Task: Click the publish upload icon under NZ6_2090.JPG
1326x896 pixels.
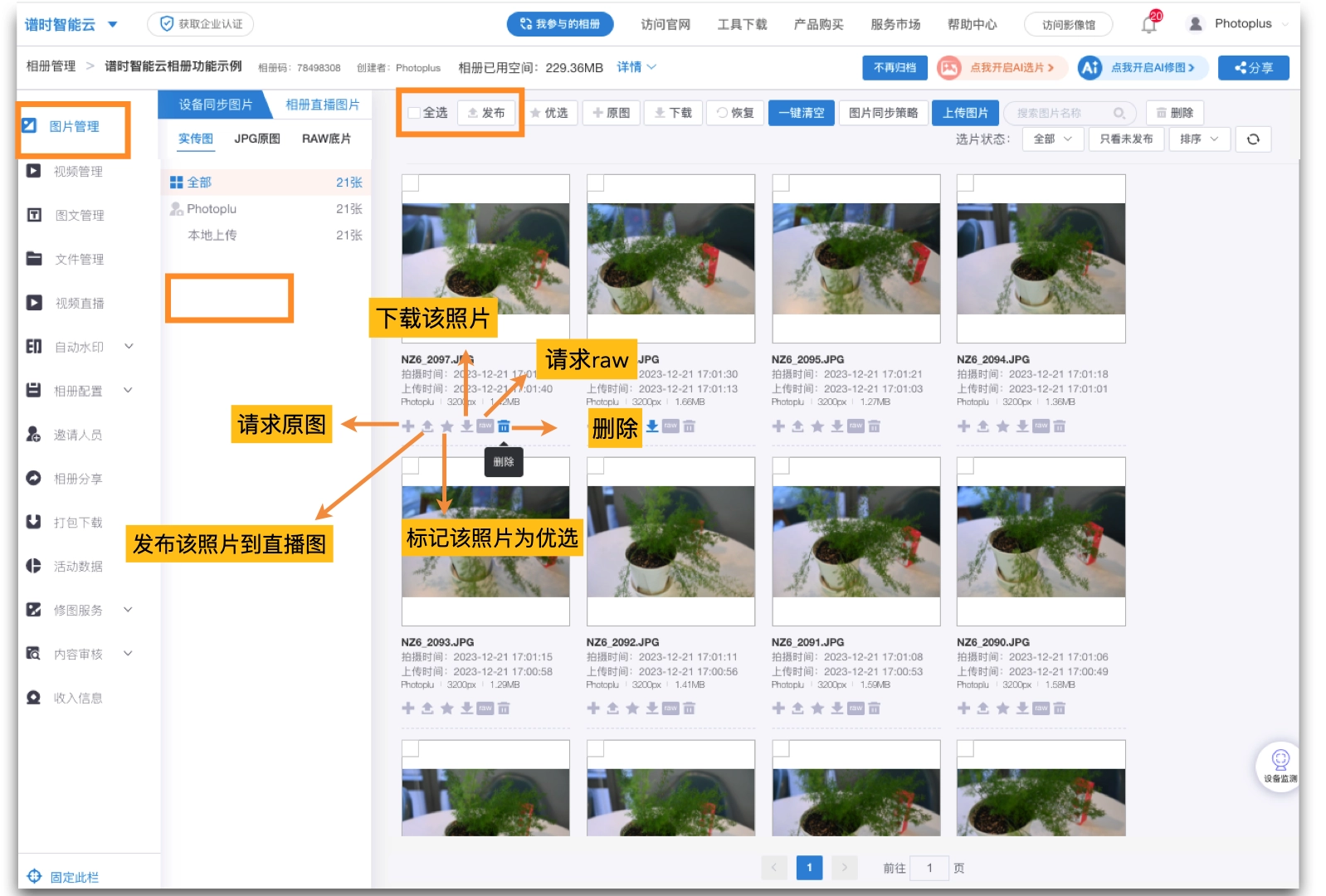Action: [982, 709]
